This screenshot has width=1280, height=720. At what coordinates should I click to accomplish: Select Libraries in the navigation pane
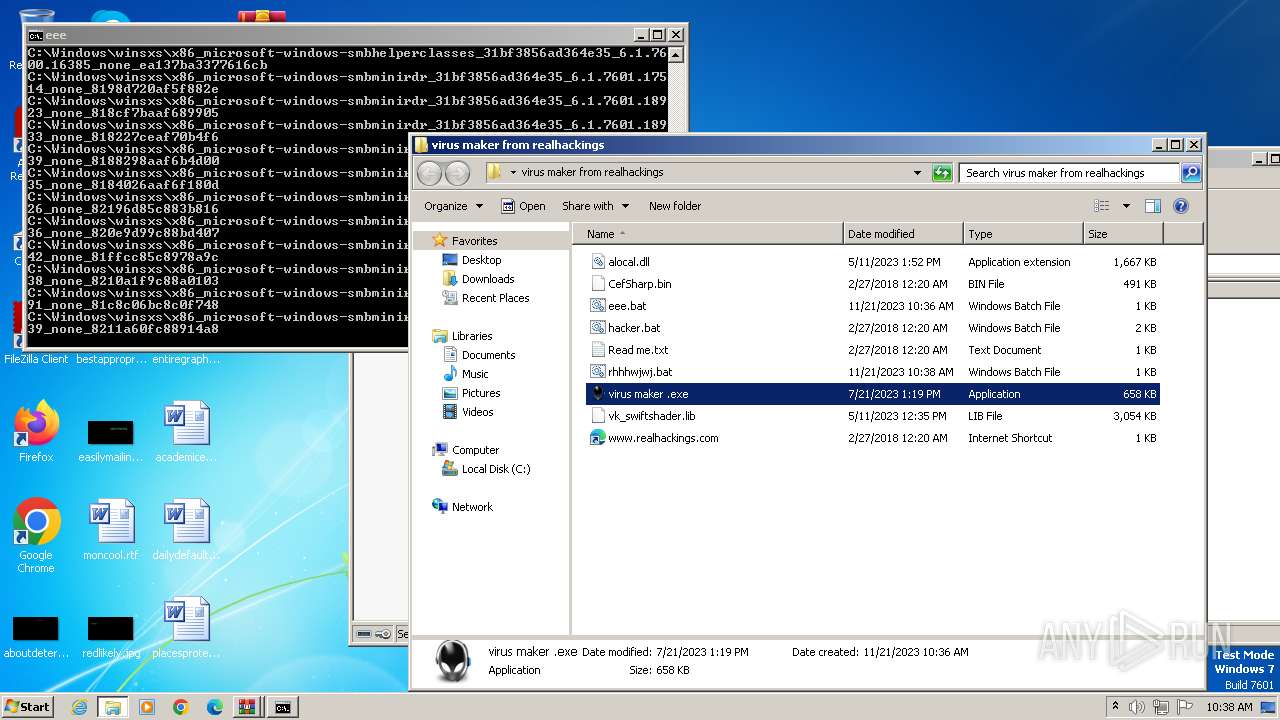472,336
